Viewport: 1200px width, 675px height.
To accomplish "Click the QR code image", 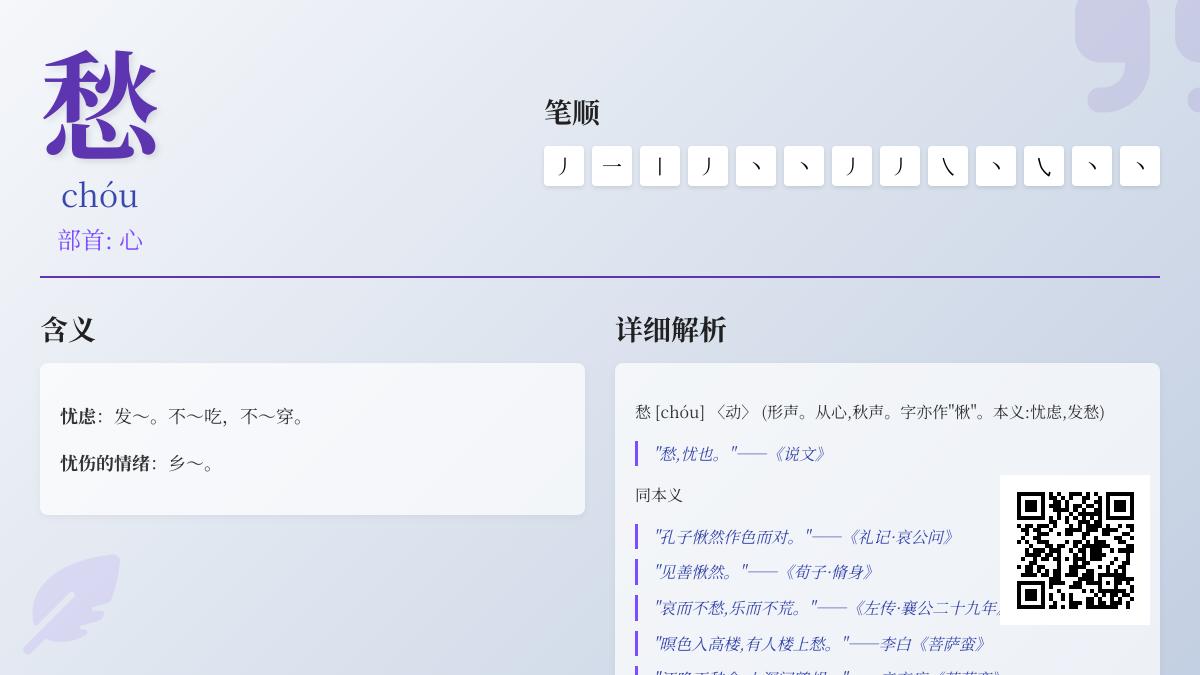I will pyautogui.click(x=1075, y=550).
